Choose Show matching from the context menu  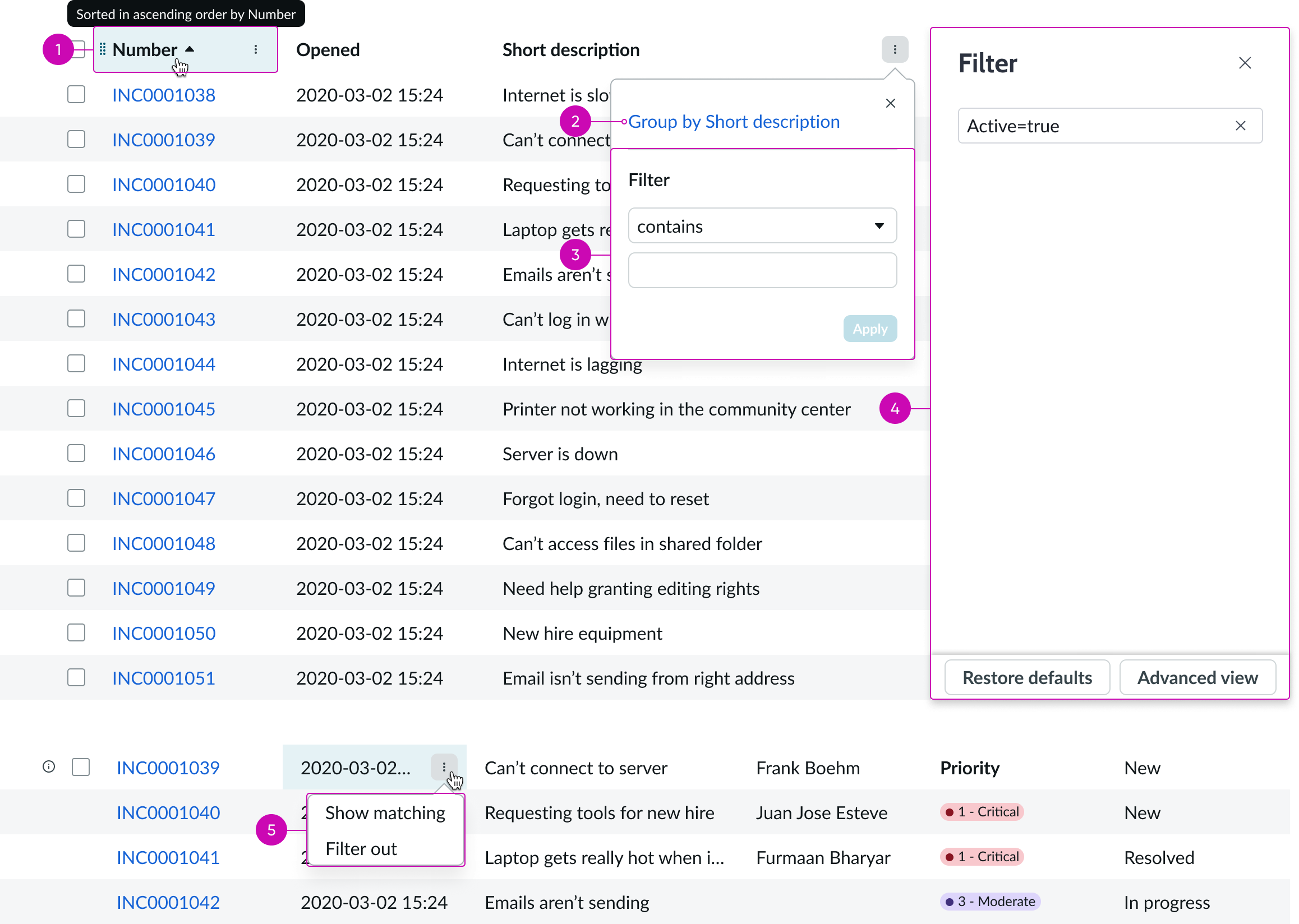385,812
